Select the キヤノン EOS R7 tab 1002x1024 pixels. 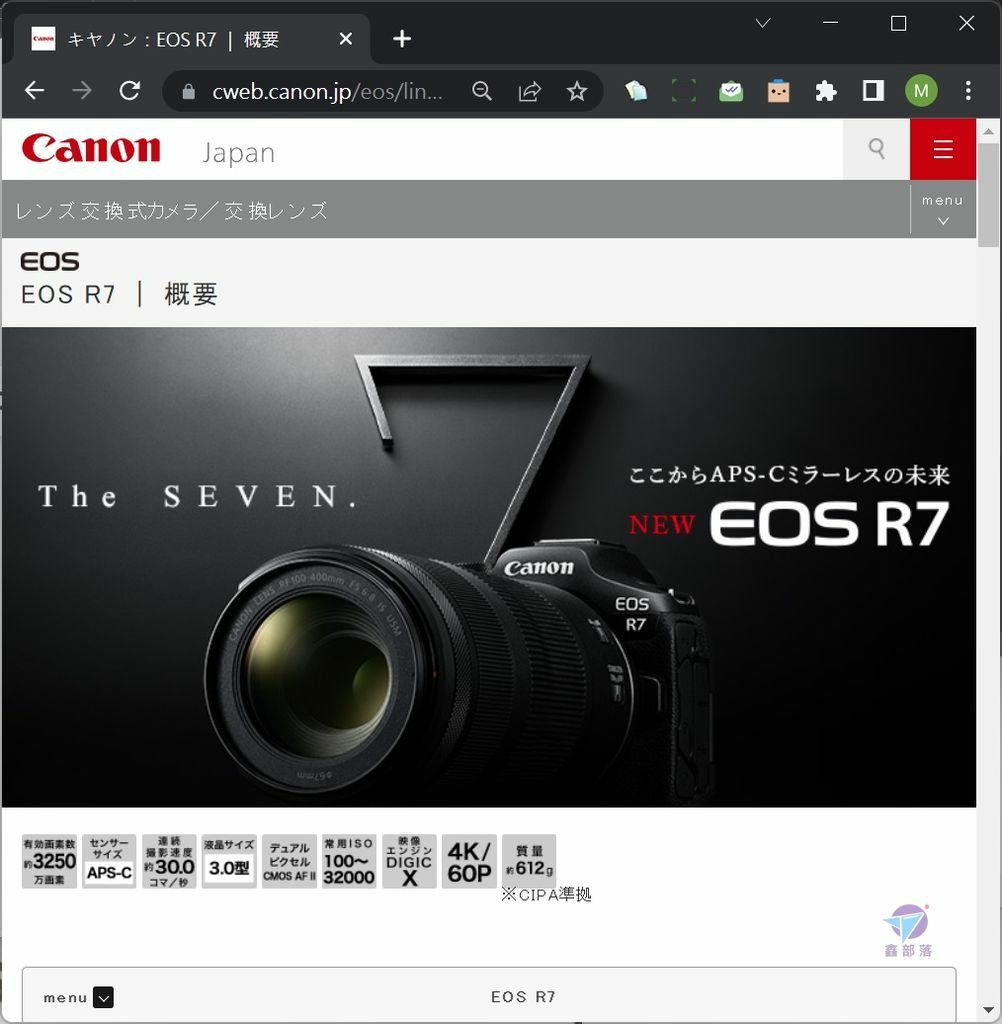pos(191,39)
